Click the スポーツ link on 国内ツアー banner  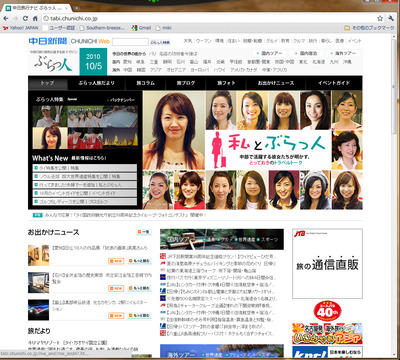[269, 240]
